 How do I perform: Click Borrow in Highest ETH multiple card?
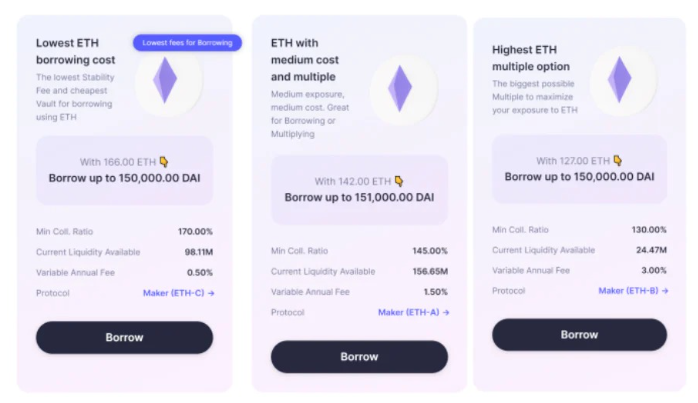click(579, 334)
